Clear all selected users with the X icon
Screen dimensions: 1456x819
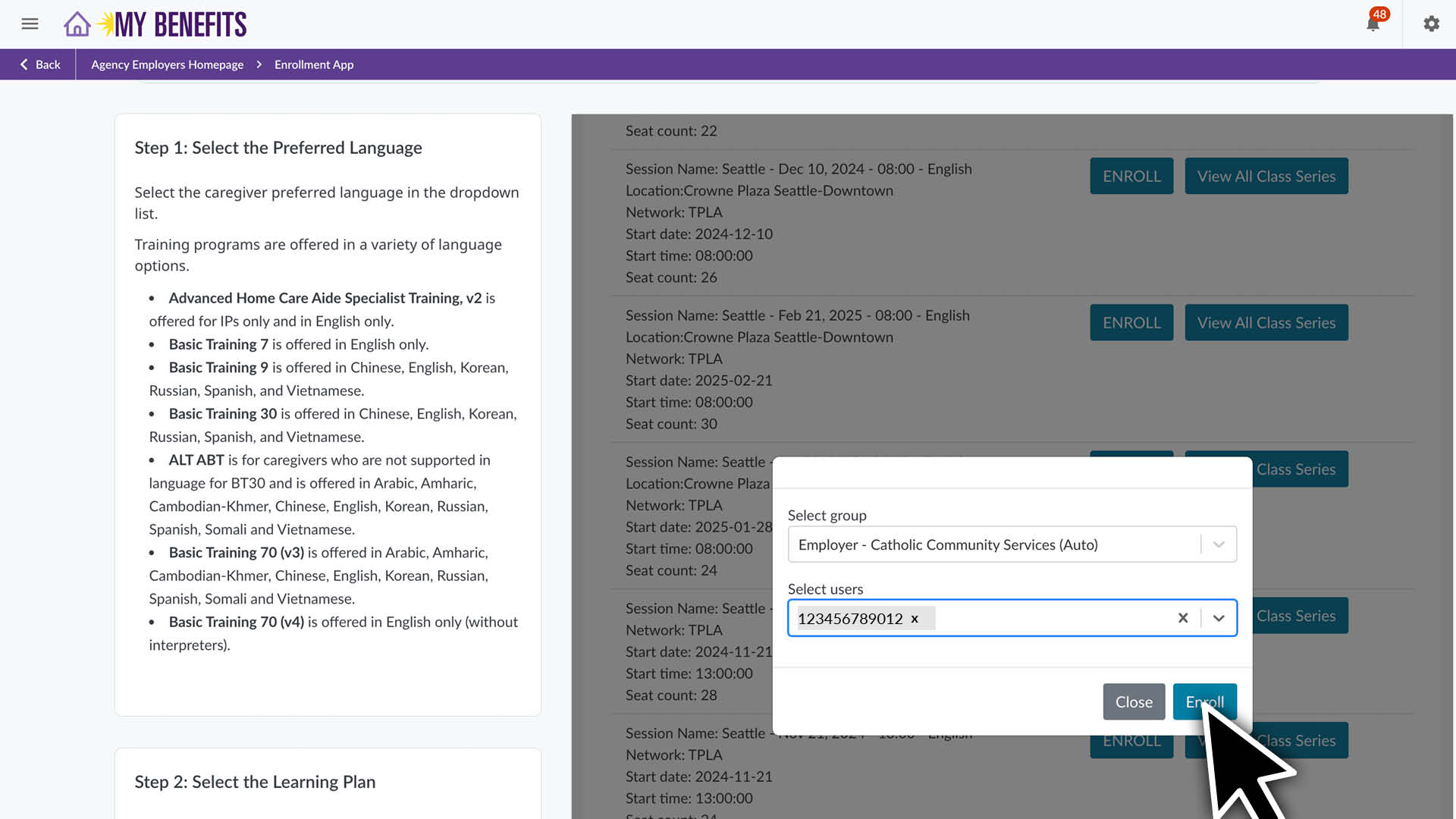[x=1183, y=618]
